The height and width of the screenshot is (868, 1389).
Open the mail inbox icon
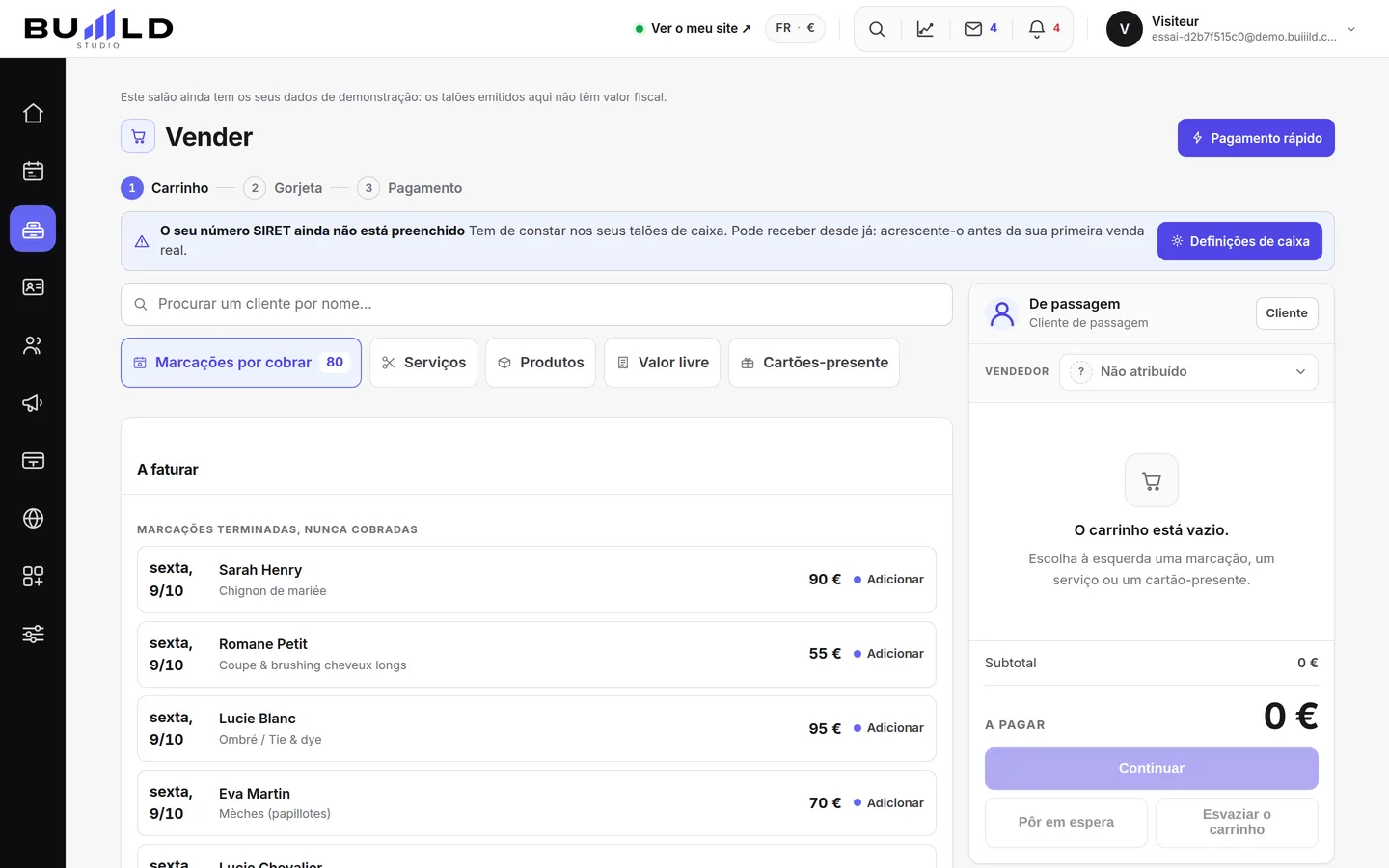(x=981, y=29)
